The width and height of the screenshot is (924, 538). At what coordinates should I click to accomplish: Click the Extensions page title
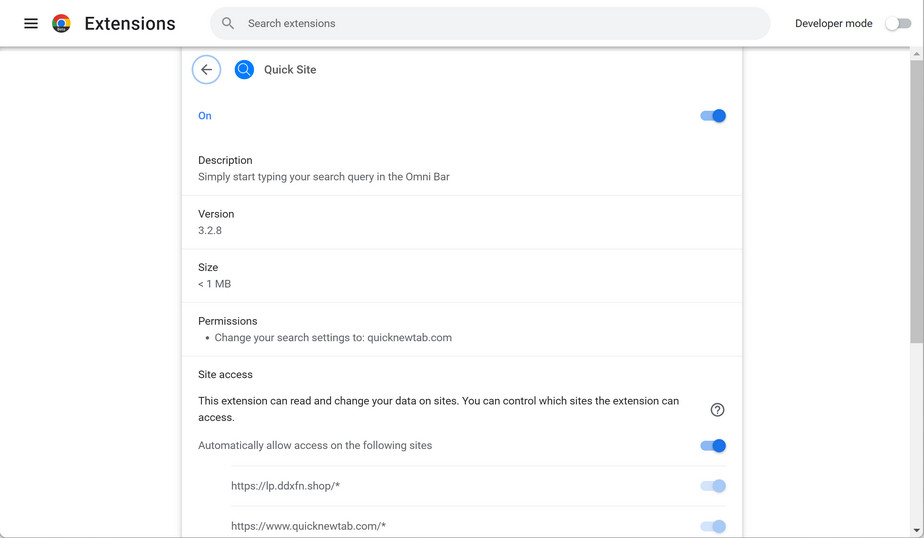130,24
